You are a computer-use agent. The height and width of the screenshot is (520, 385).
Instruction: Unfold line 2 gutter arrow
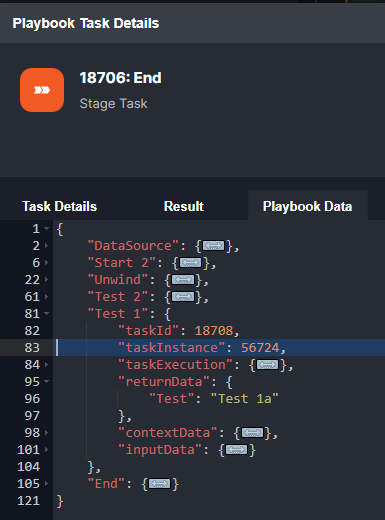click(x=47, y=246)
